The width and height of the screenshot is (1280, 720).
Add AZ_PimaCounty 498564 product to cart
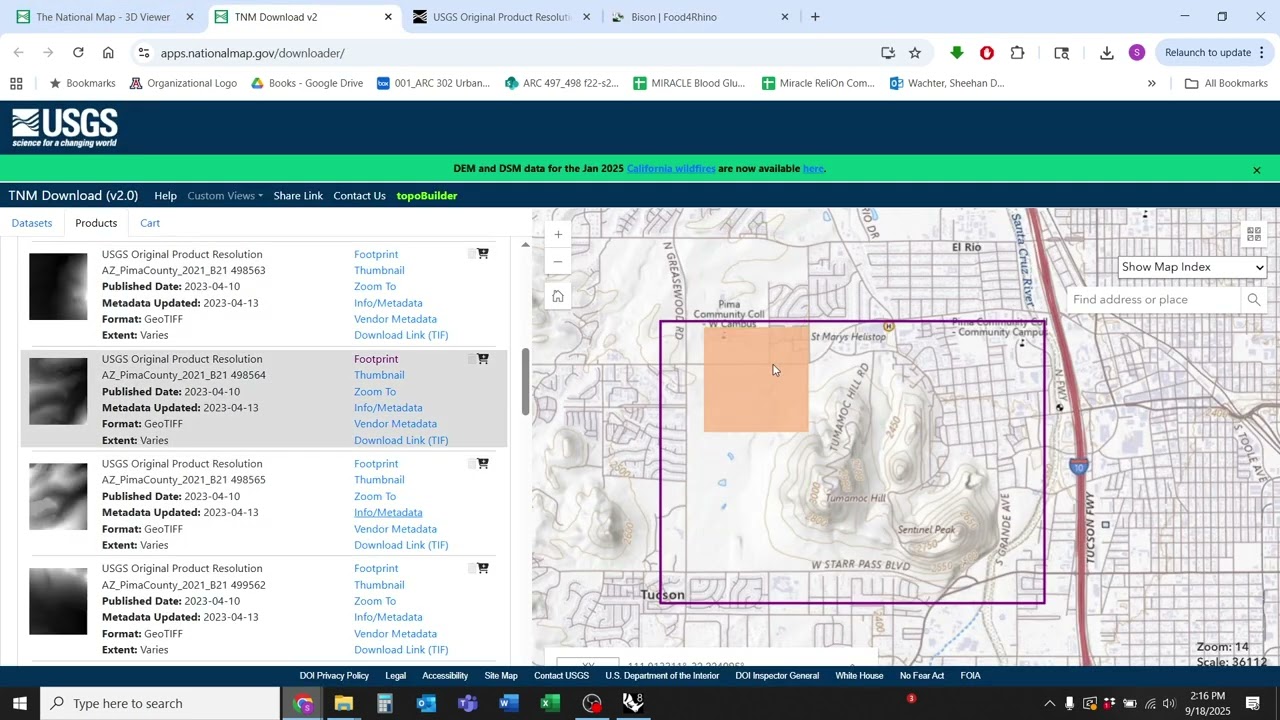point(483,359)
